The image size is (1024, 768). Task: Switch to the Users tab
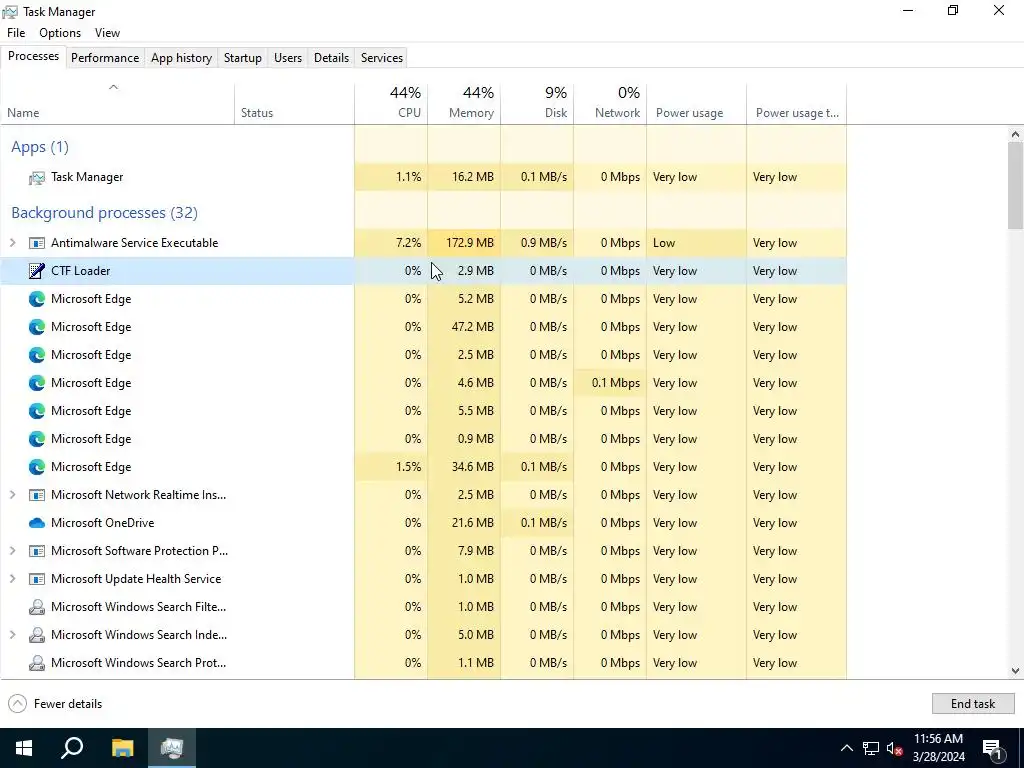point(288,57)
